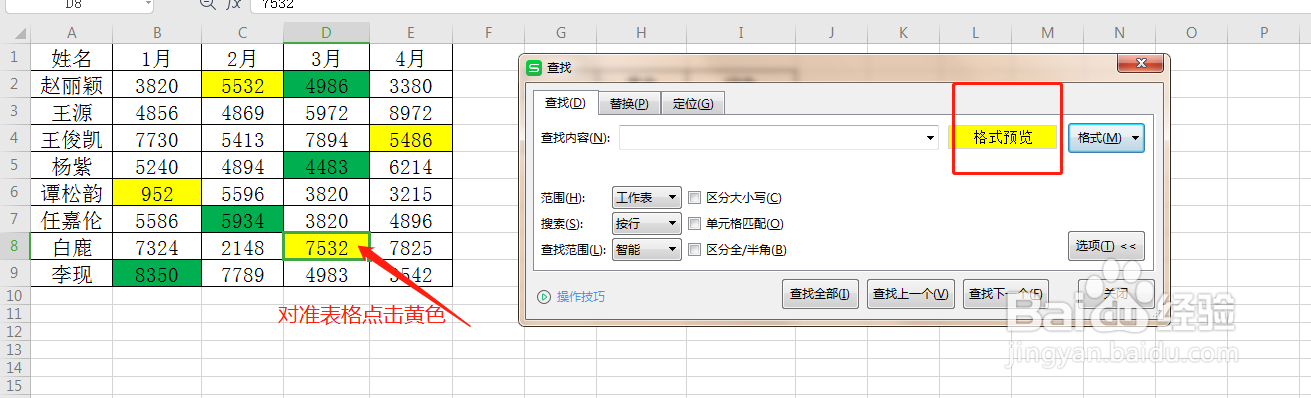Click the name cell 王俊凯

(x=72, y=139)
